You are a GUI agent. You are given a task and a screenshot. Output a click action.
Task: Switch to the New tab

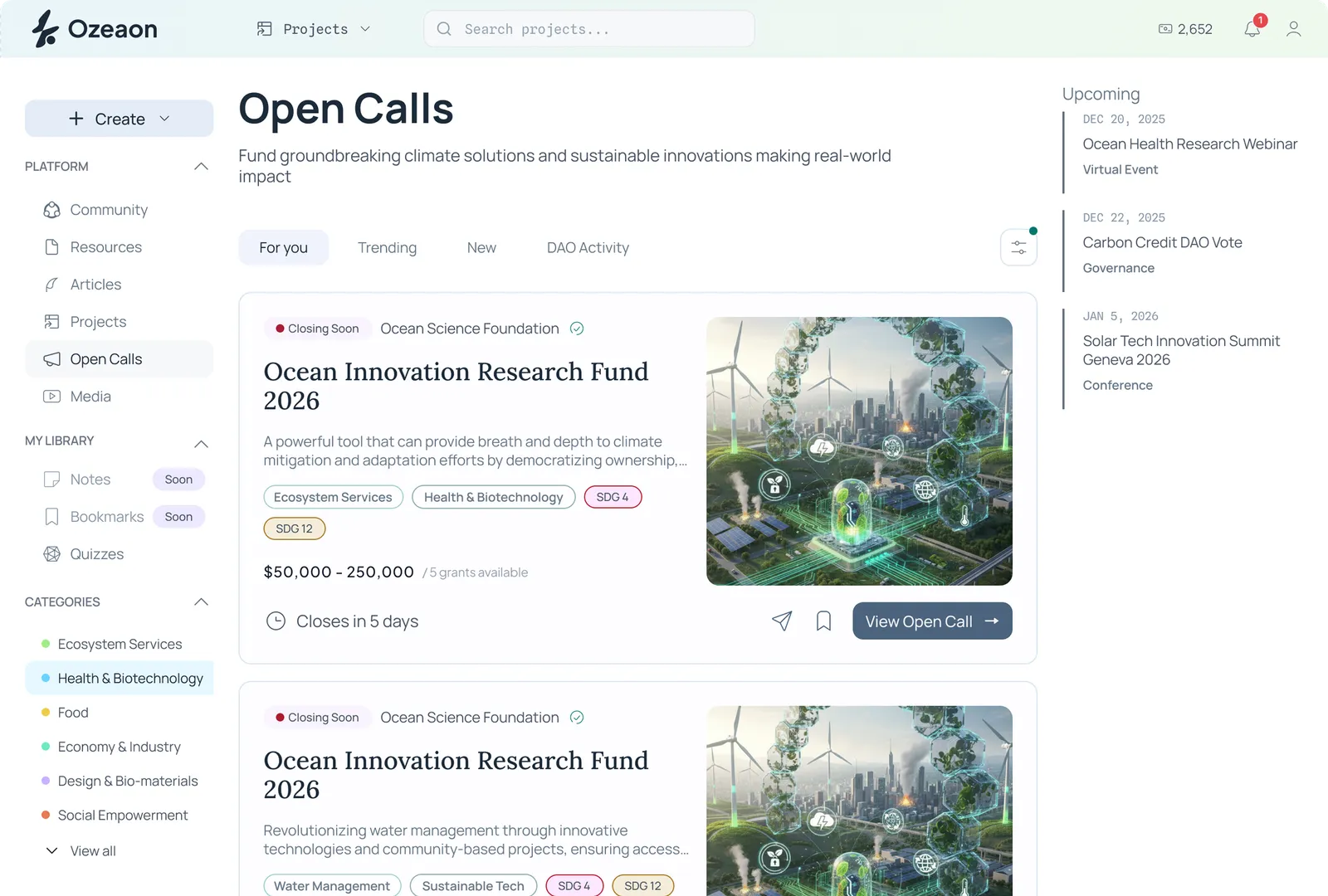click(481, 247)
